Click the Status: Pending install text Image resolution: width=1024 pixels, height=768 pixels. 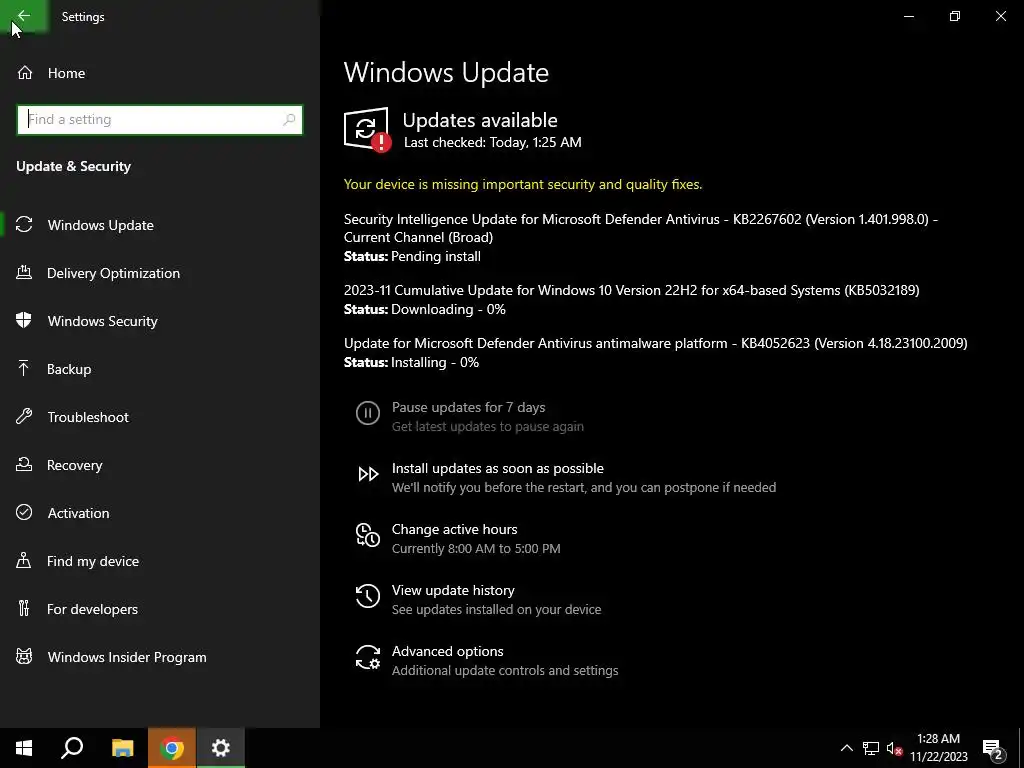[412, 256]
